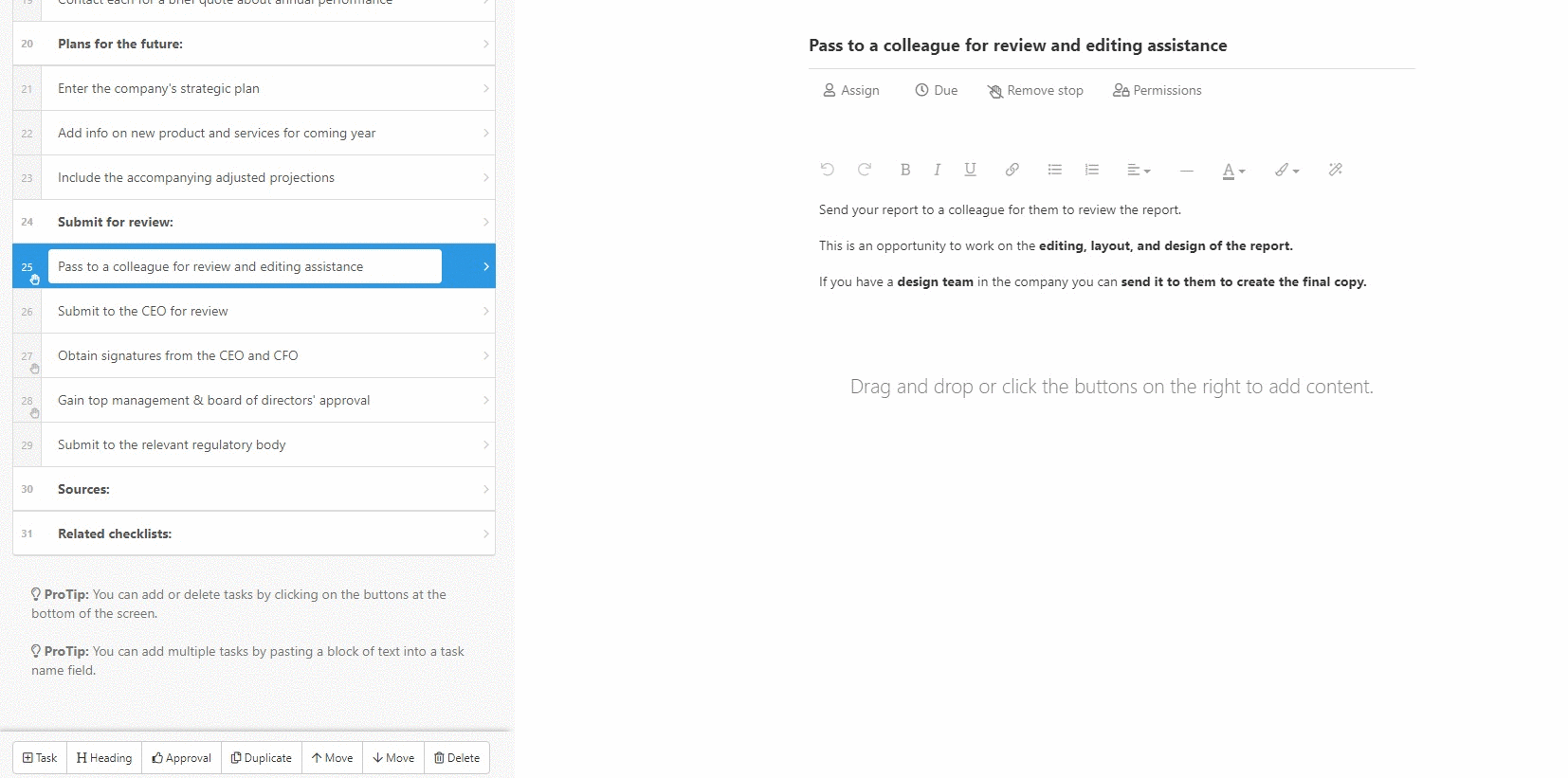Click the Redo icon in the editor toolbar

click(864, 169)
